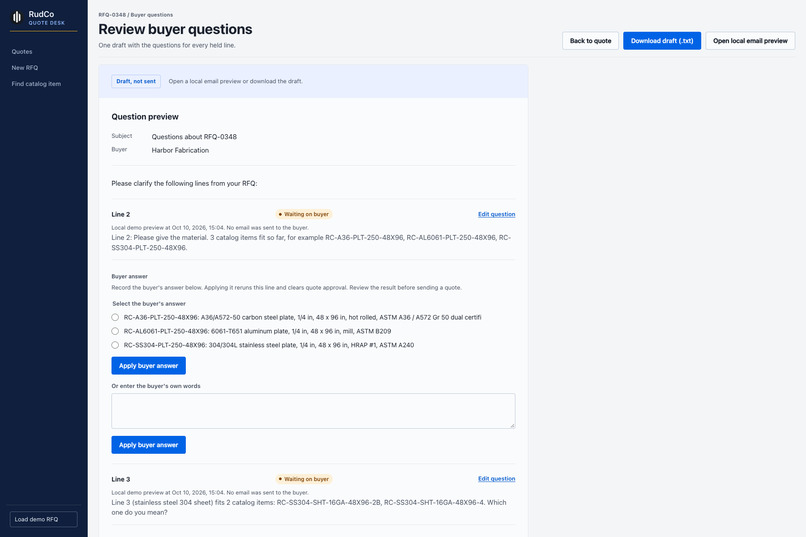Click the RudCo logo icon
Image resolution: width=806 pixels, height=537 pixels.
[17, 17]
